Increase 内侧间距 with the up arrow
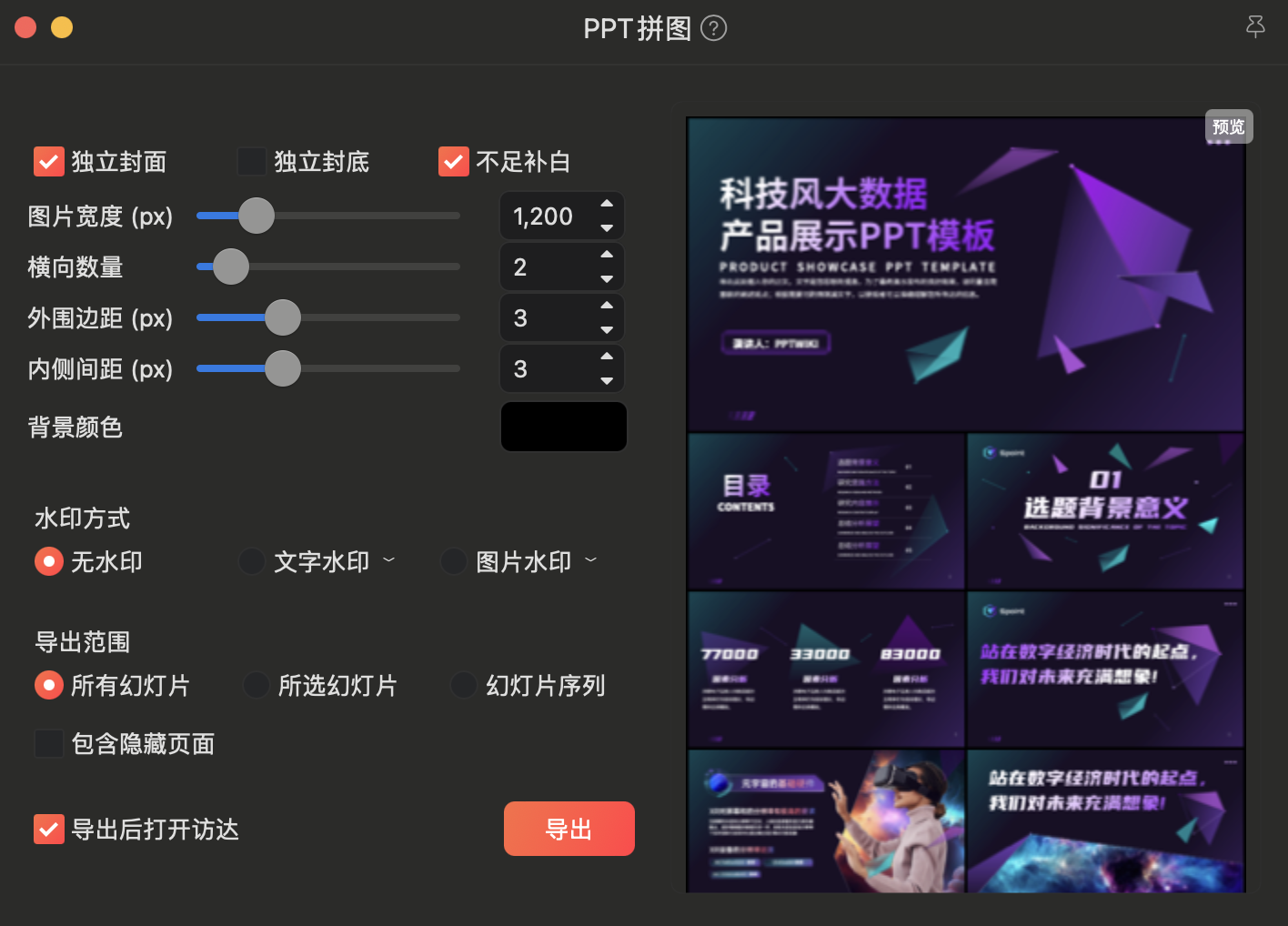 (x=607, y=357)
